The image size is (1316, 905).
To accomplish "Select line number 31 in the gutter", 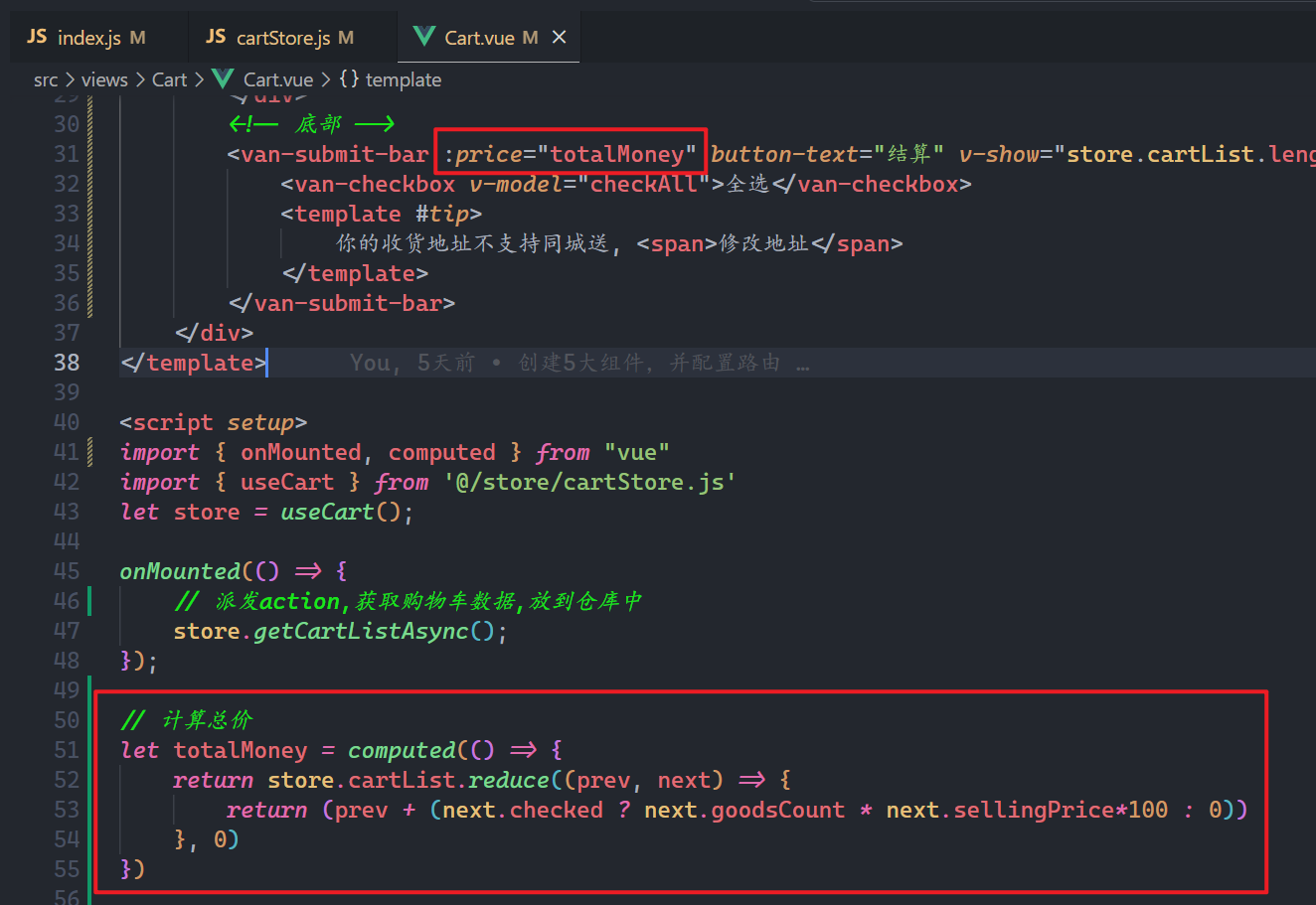I will pos(67,154).
